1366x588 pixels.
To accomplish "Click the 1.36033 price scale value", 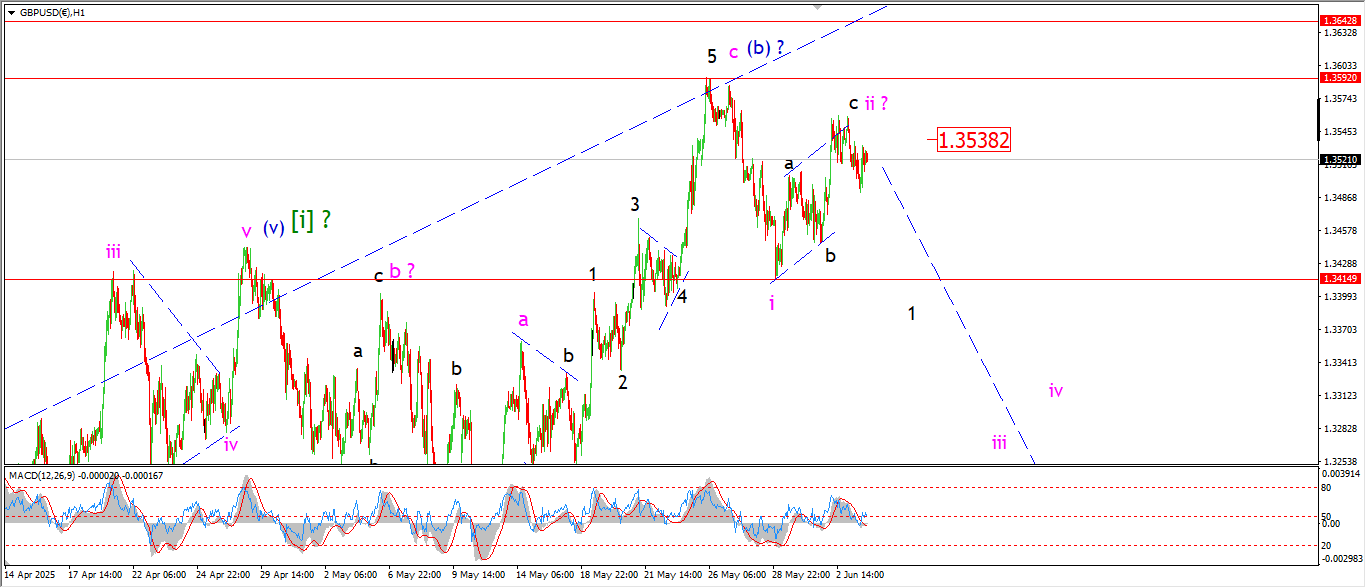I will click(x=1340, y=66).
